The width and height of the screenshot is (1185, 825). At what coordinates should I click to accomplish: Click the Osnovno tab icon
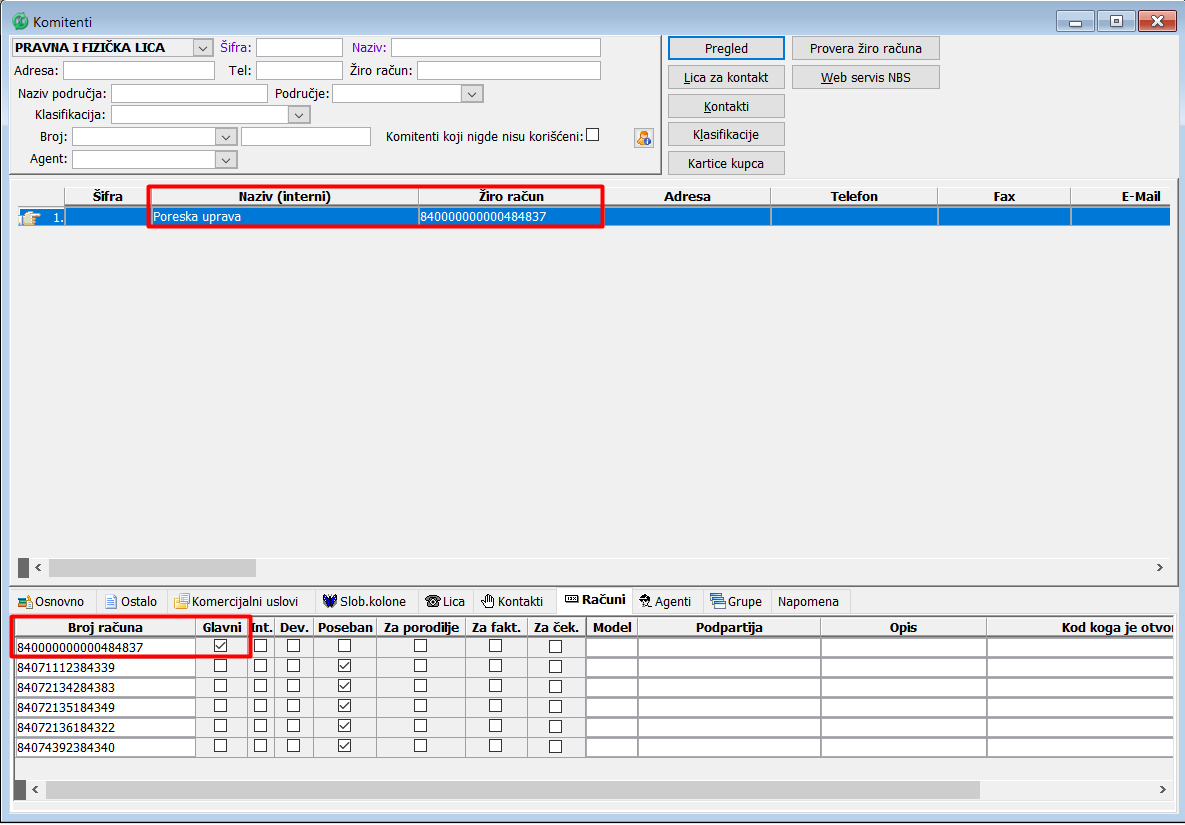pos(25,601)
